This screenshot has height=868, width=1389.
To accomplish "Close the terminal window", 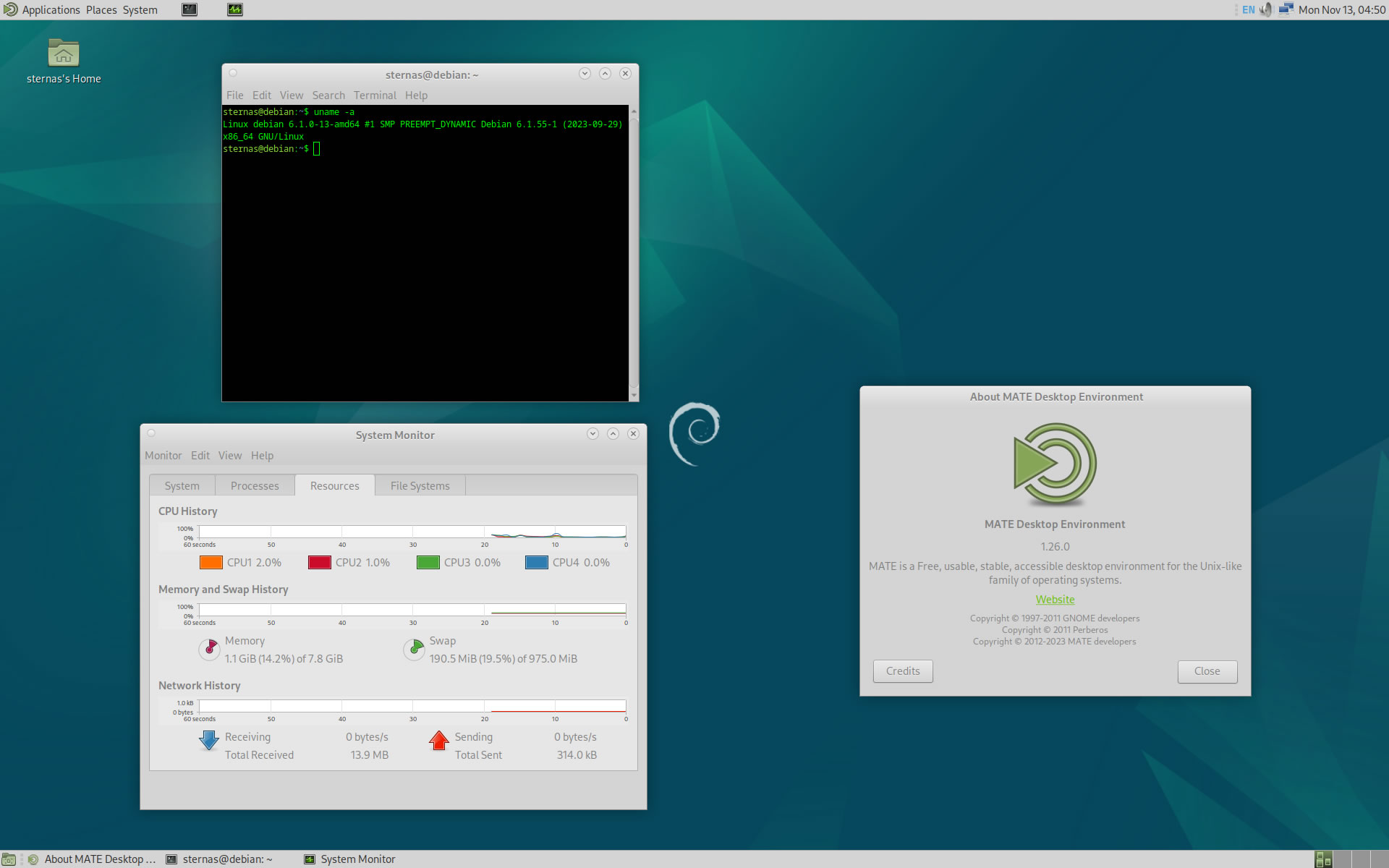I will [625, 74].
